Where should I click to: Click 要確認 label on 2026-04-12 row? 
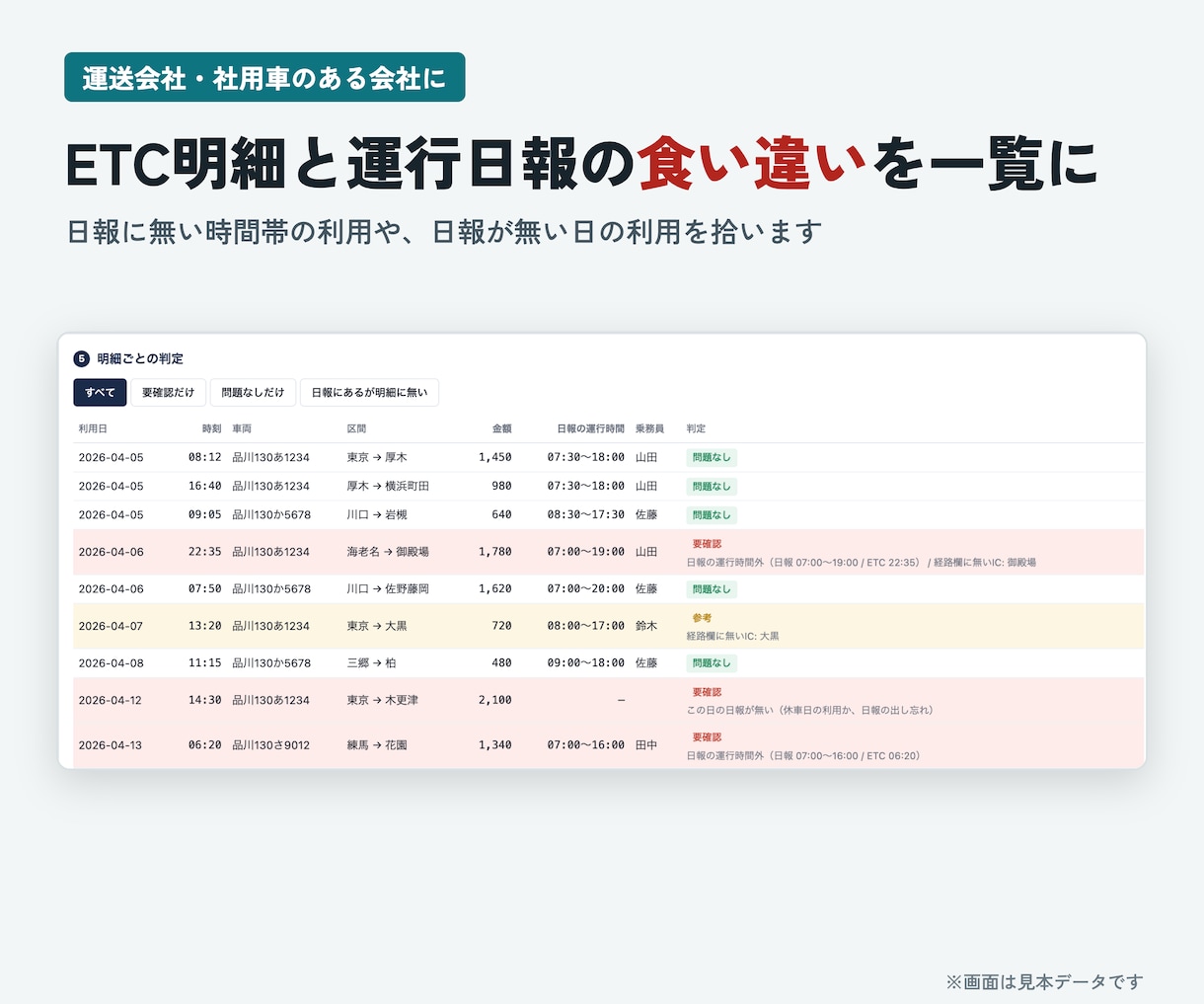[x=707, y=692]
